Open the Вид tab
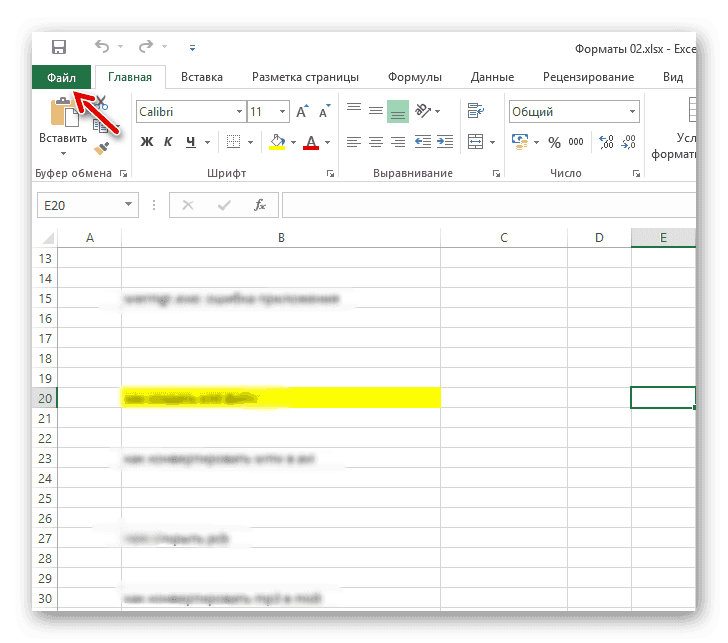The image size is (728, 643). pyautogui.click(x=673, y=77)
